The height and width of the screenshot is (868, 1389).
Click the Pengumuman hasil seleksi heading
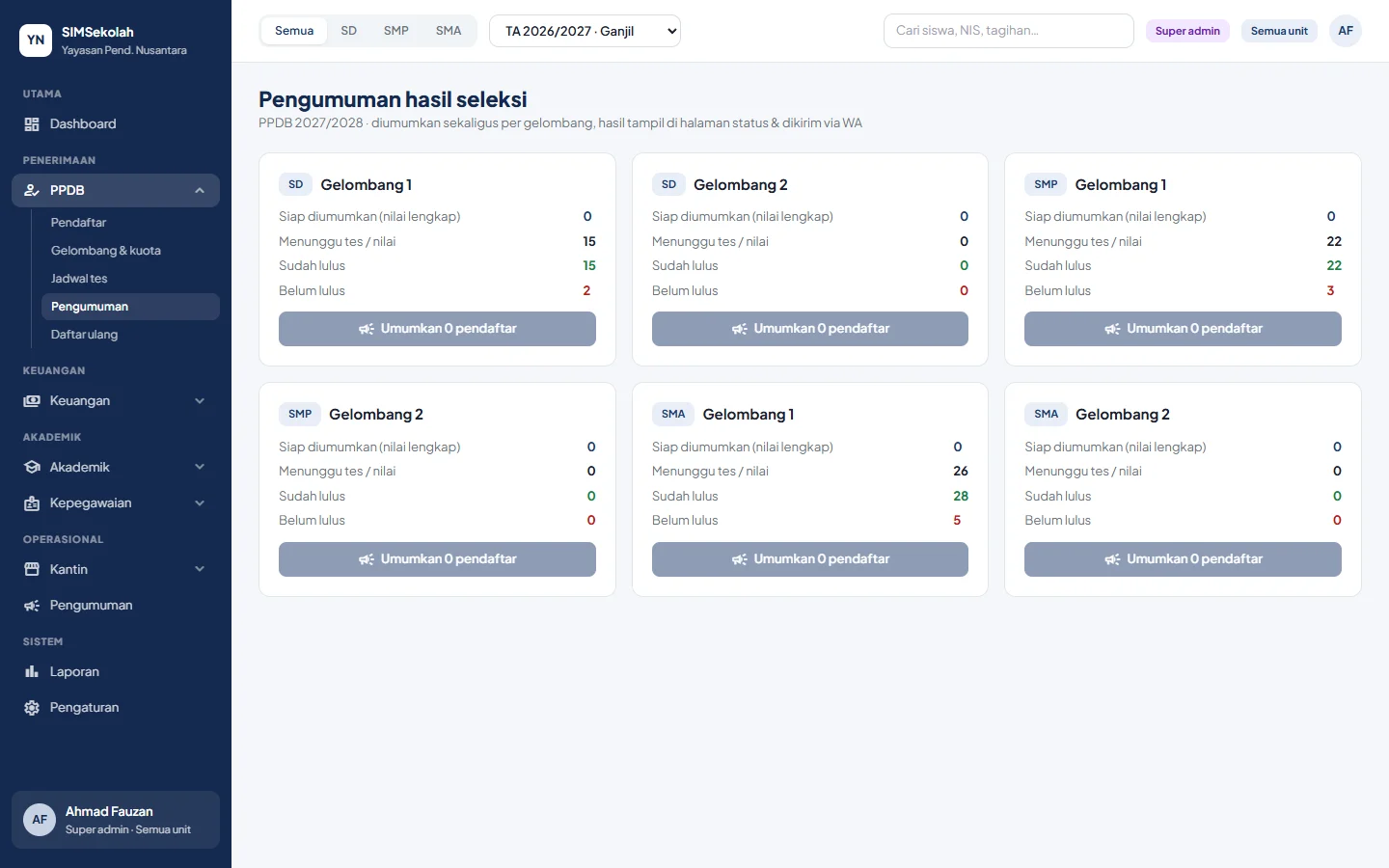point(393,99)
